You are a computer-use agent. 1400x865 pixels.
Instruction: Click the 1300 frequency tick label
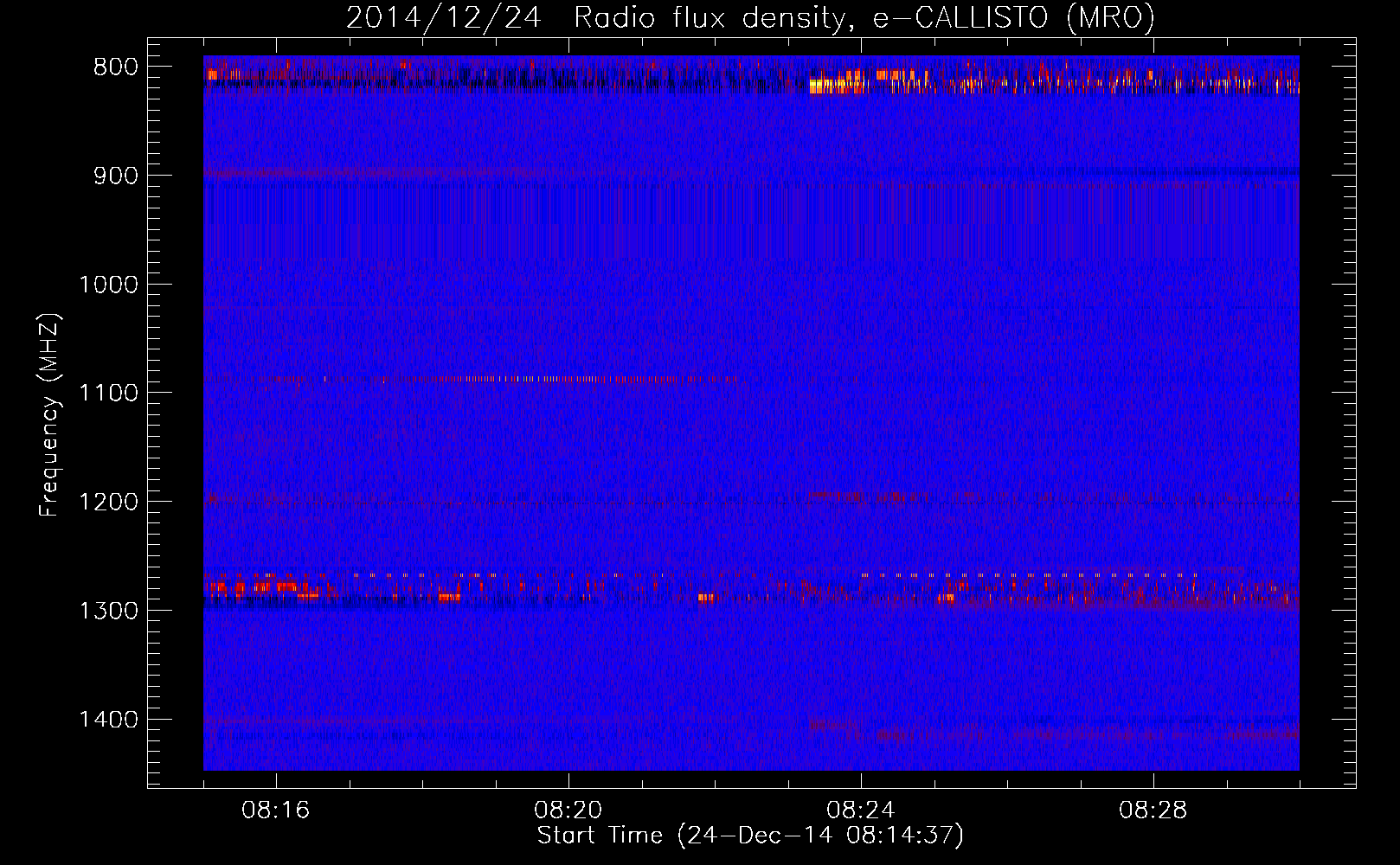pos(109,611)
